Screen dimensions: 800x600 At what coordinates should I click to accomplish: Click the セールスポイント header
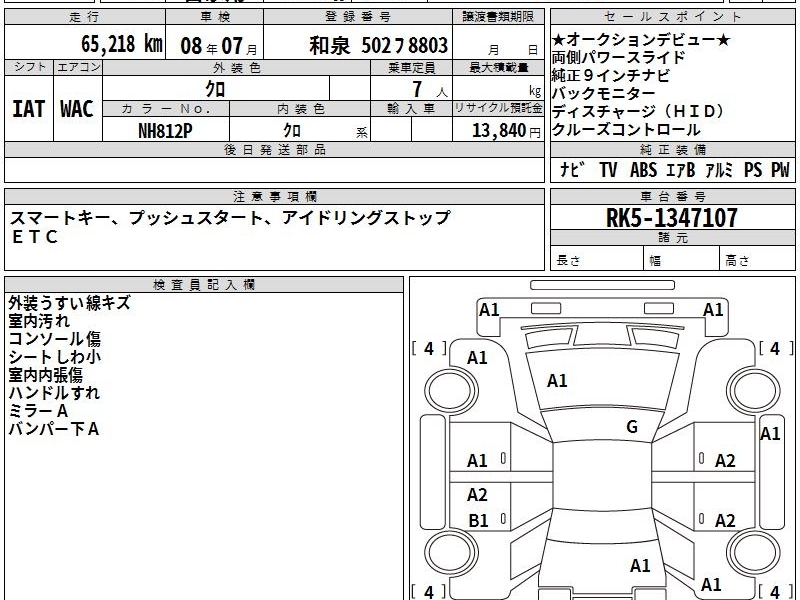672,17
